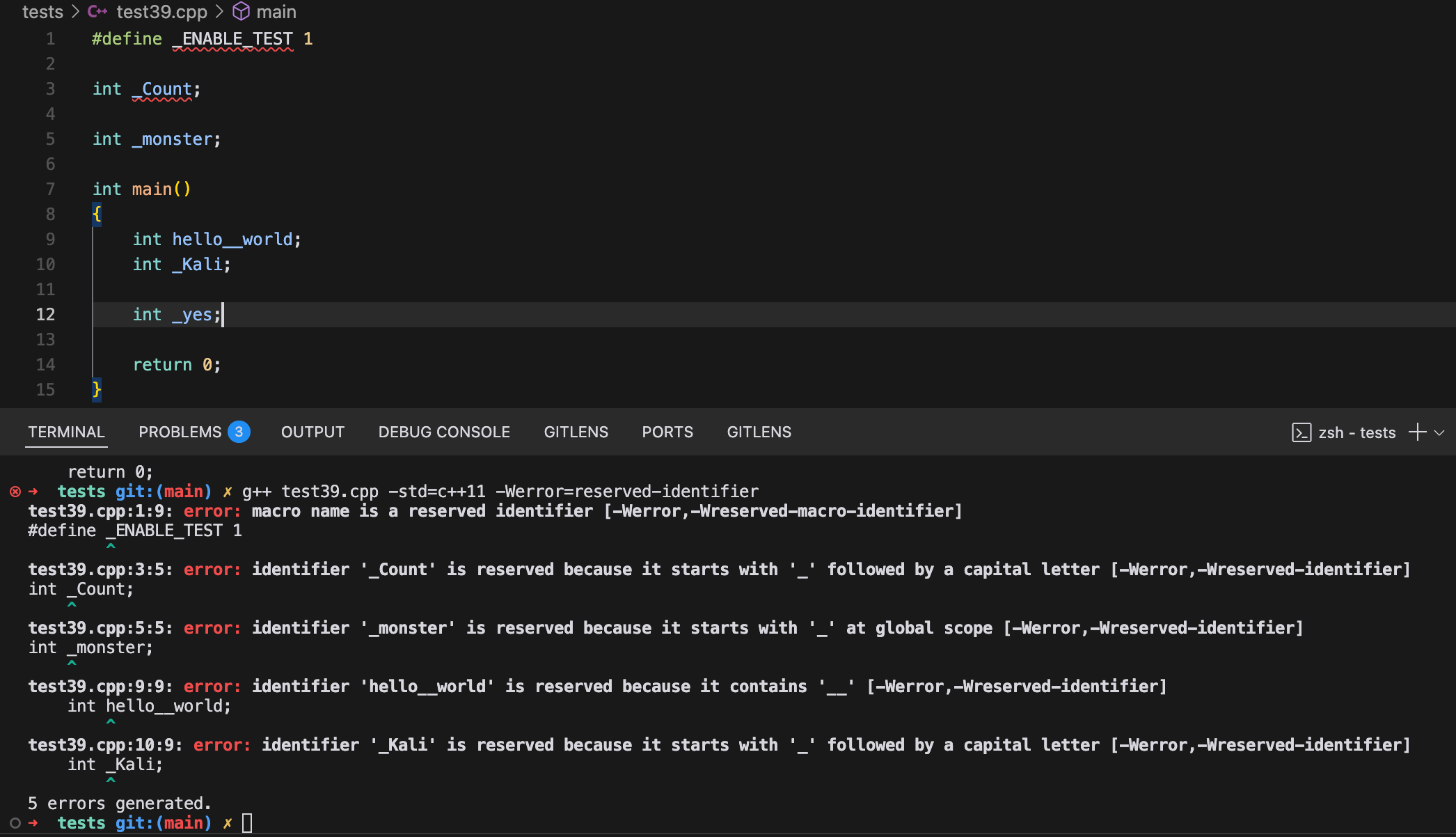
Task: Switch to the OUTPUT tab
Action: (x=312, y=432)
